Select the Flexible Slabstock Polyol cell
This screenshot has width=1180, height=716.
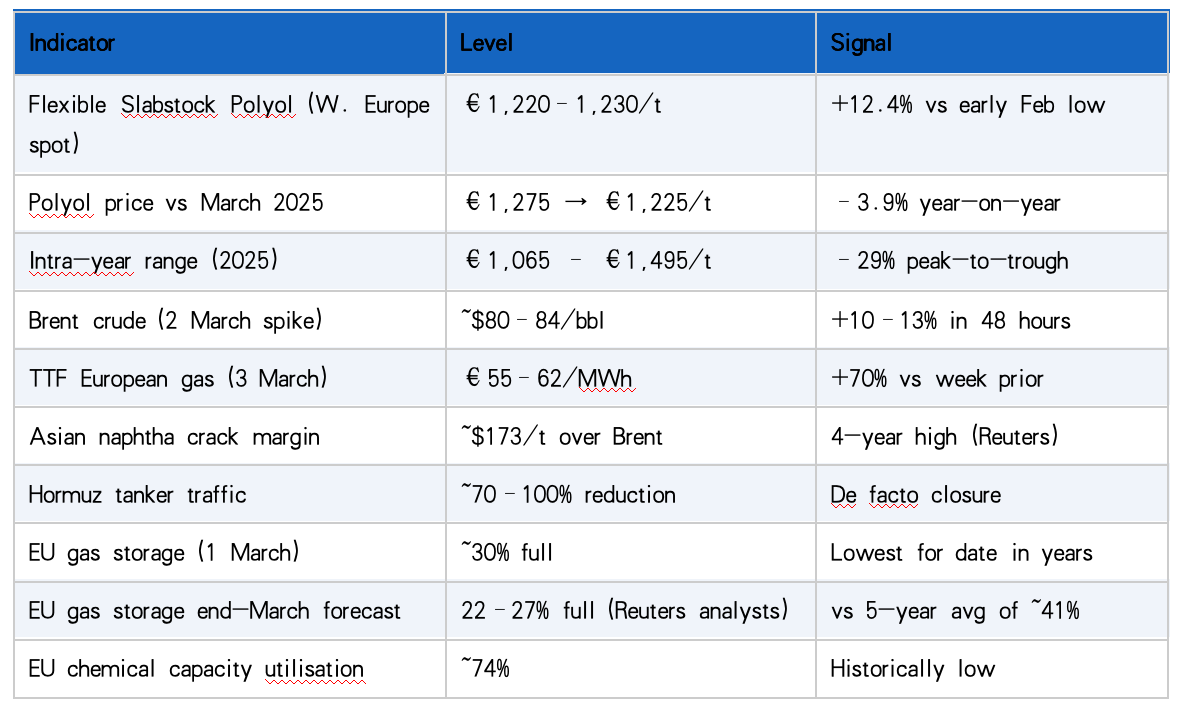click(x=229, y=124)
